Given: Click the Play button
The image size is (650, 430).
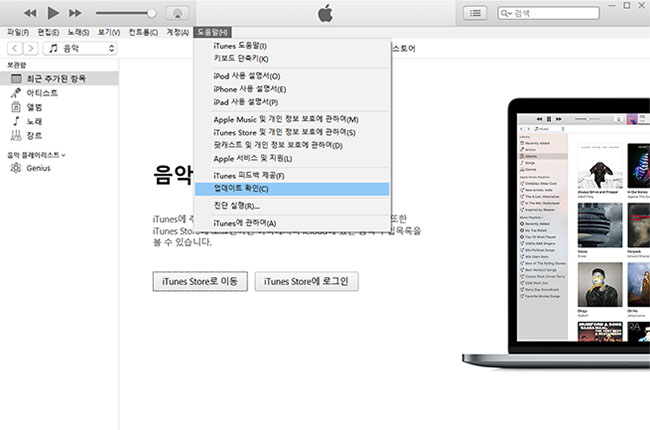Looking at the screenshot, I should pos(53,13).
